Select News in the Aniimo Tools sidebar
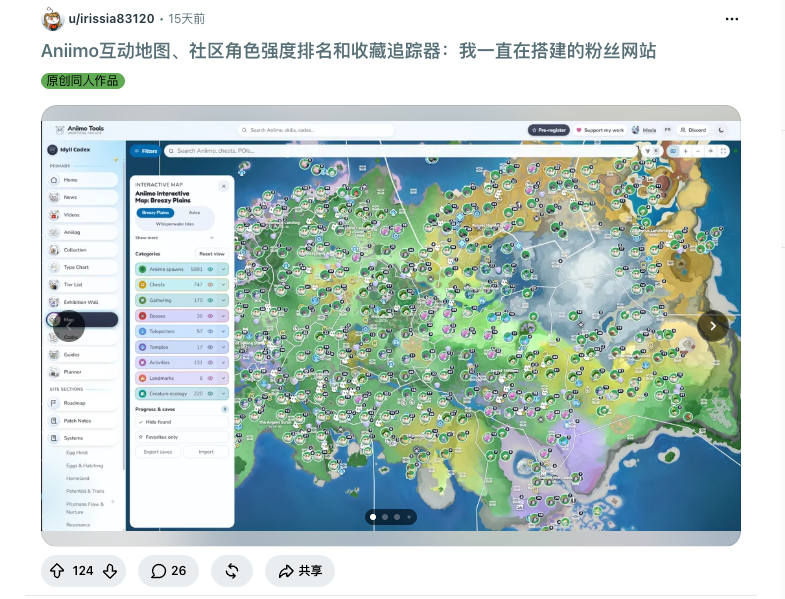This screenshot has width=785, height=599. pos(83,197)
